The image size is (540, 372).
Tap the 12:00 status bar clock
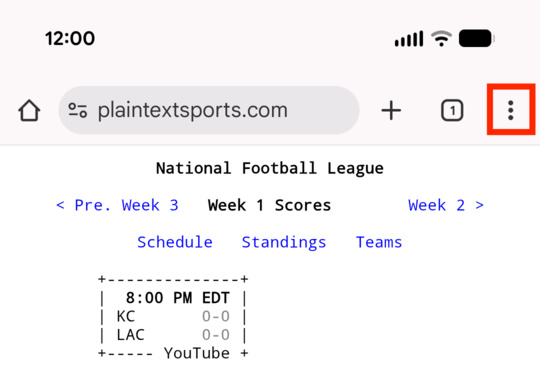(x=70, y=38)
